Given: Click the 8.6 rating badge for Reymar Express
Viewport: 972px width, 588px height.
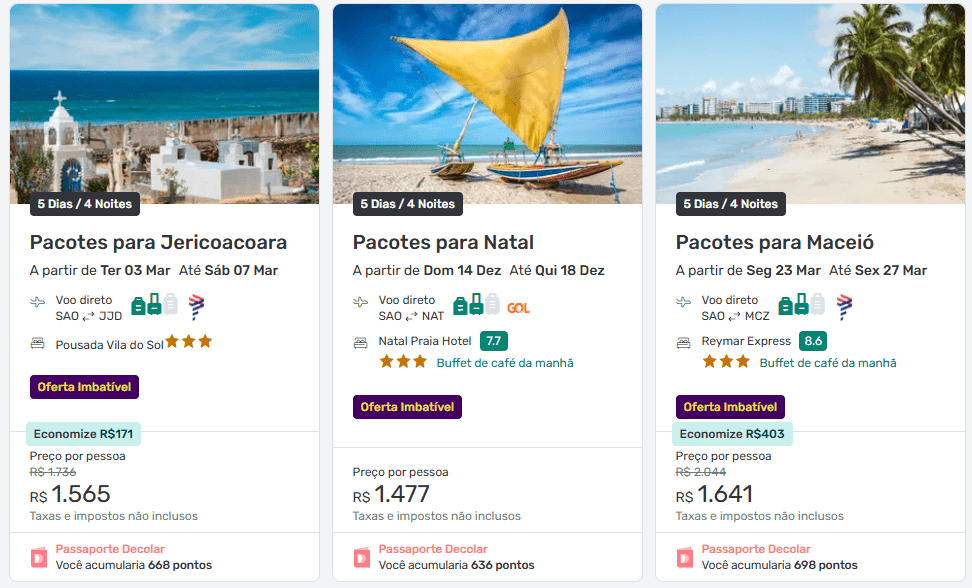Looking at the screenshot, I should pos(813,341).
